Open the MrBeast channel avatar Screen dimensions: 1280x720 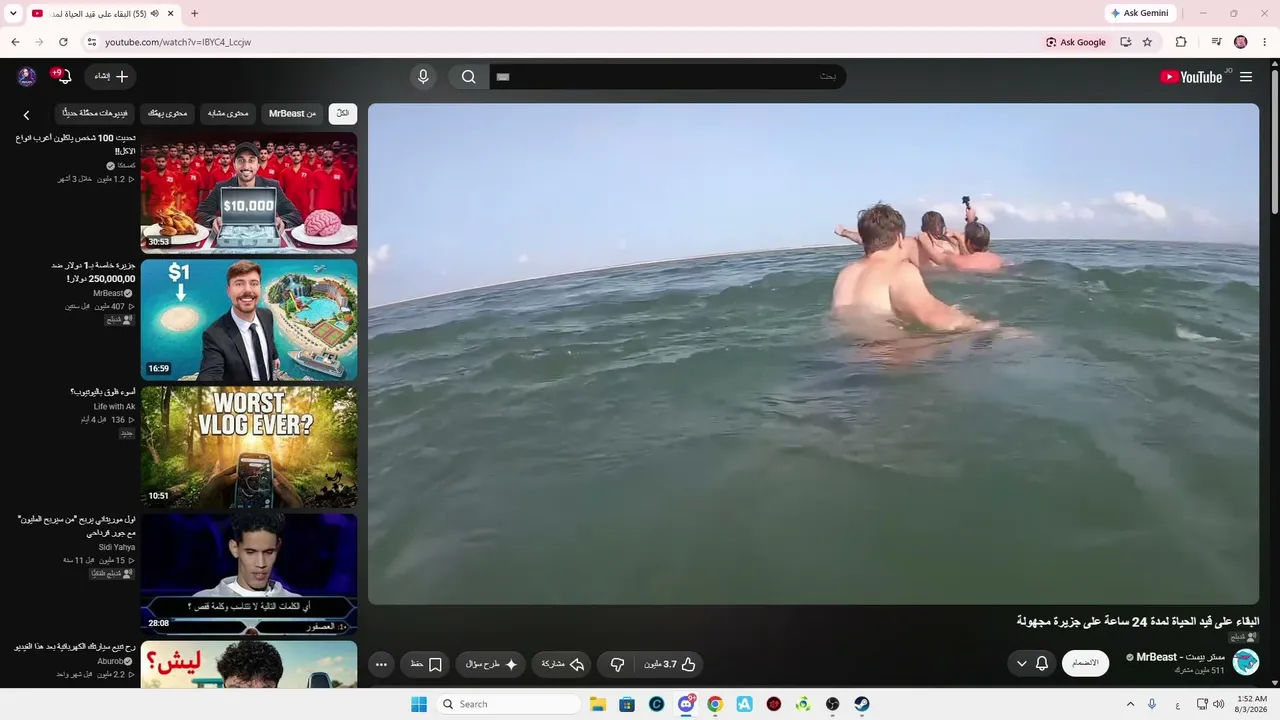coord(1246,662)
